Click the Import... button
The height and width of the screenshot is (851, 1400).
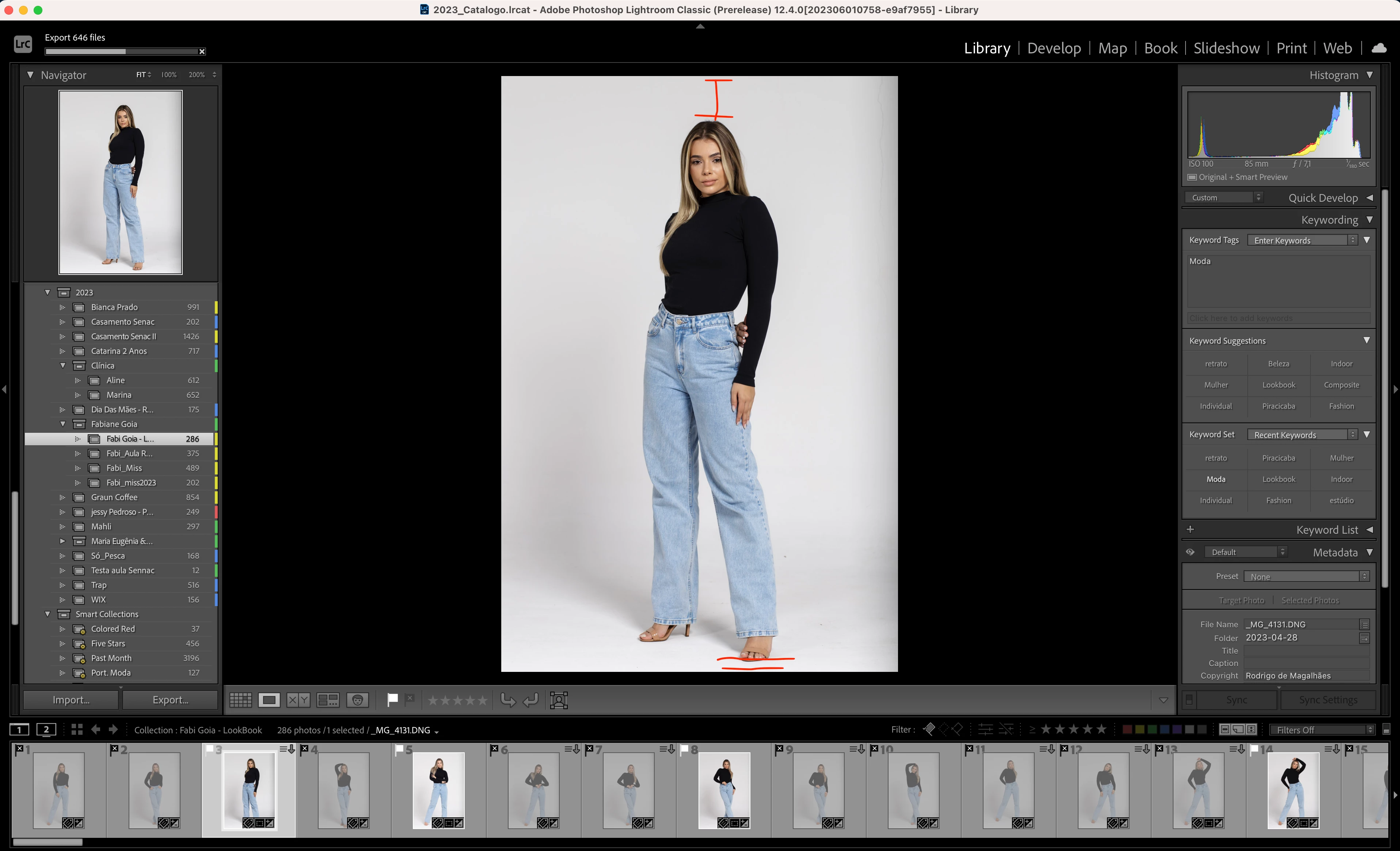(71, 700)
